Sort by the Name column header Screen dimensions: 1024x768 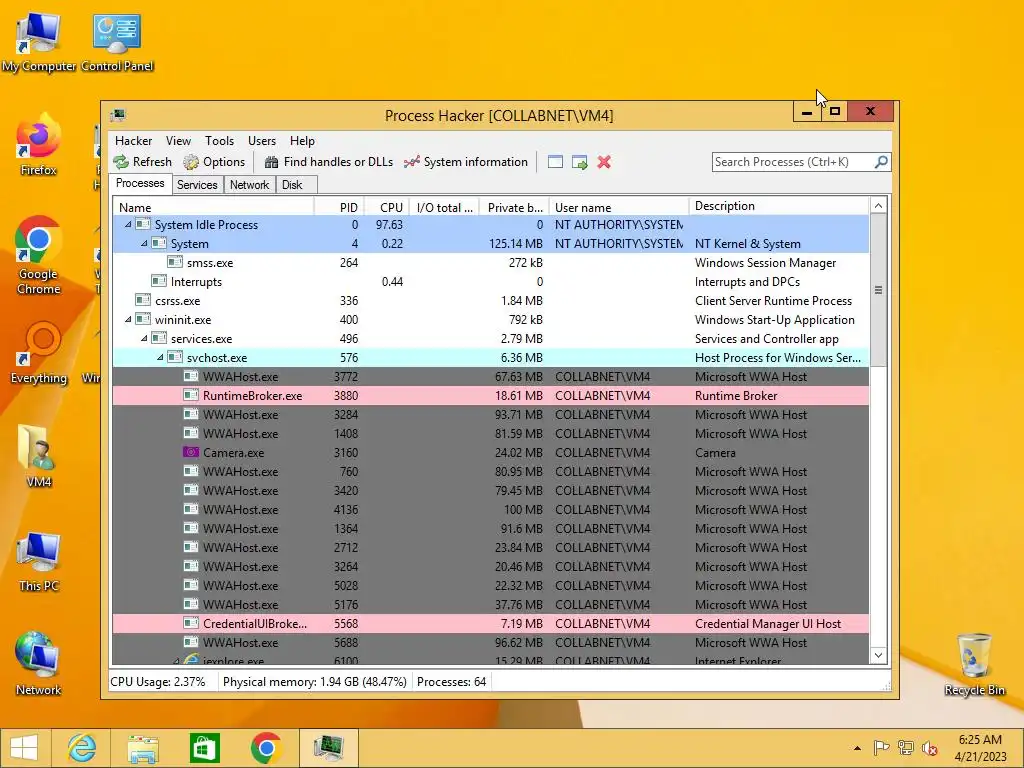[213, 207]
